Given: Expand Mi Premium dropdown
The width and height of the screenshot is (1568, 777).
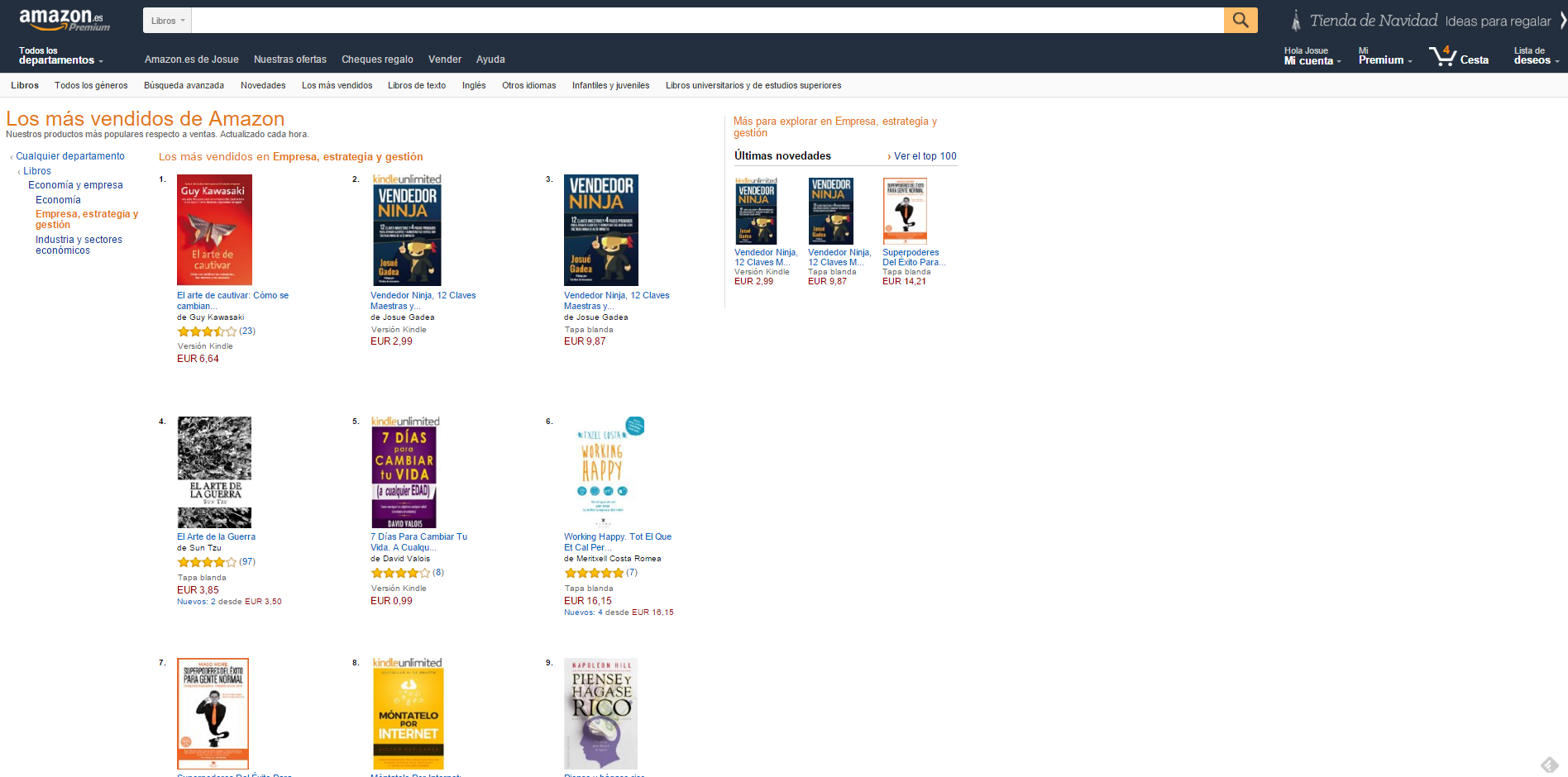Looking at the screenshot, I should coord(1385,55).
